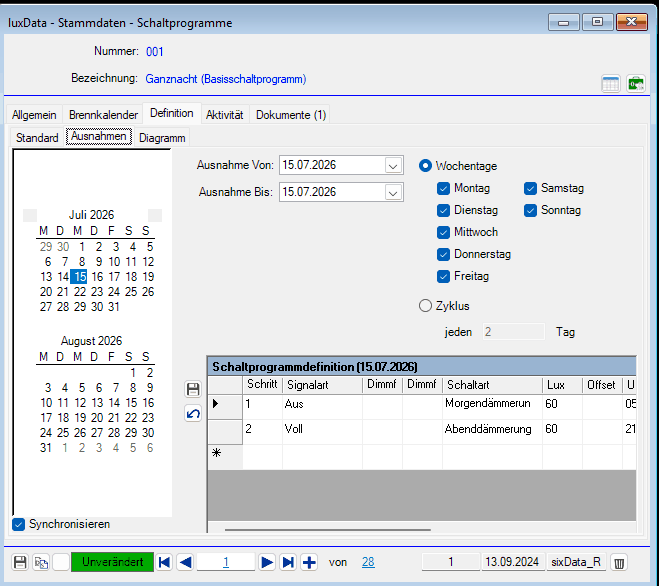Image resolution: width=659 pixels, height=586 pixels.
Task: Click the Schaltart column header
Action: [492, 385]
